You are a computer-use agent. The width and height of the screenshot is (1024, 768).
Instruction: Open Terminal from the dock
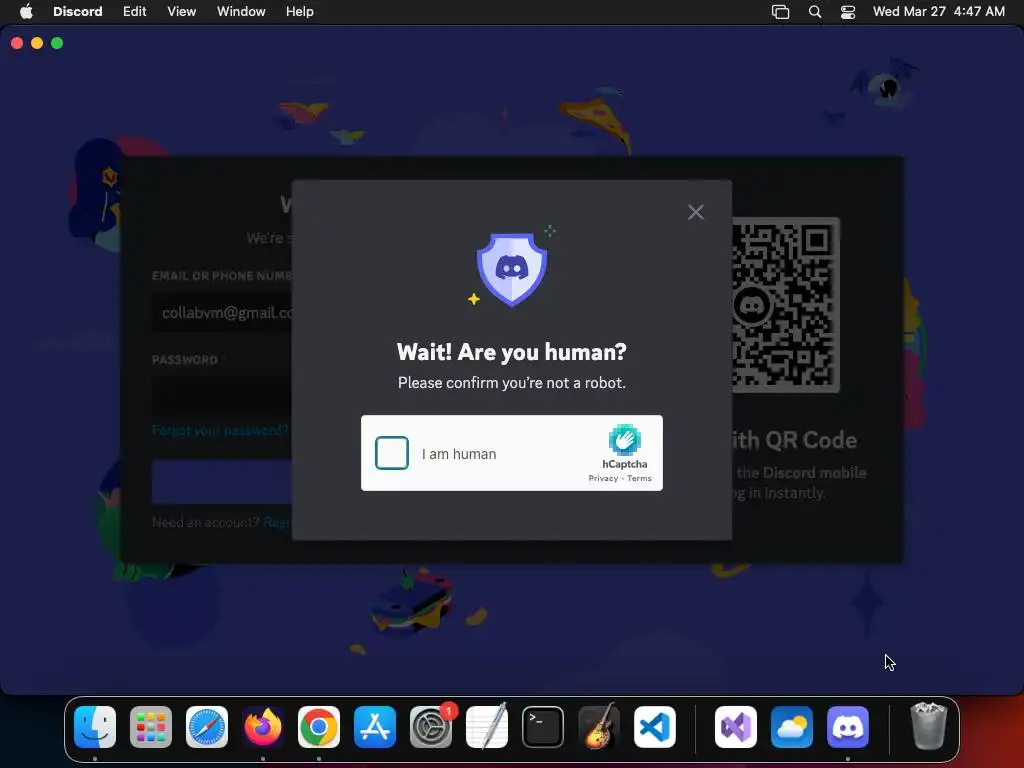(543, 727)
